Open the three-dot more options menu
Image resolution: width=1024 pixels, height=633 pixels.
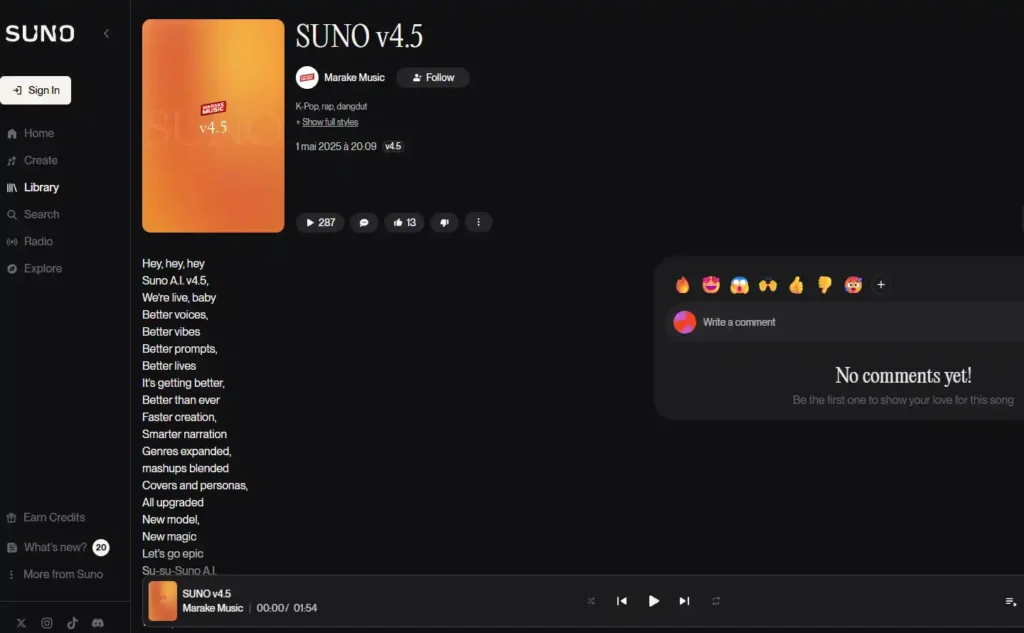(x=478, y=222)
